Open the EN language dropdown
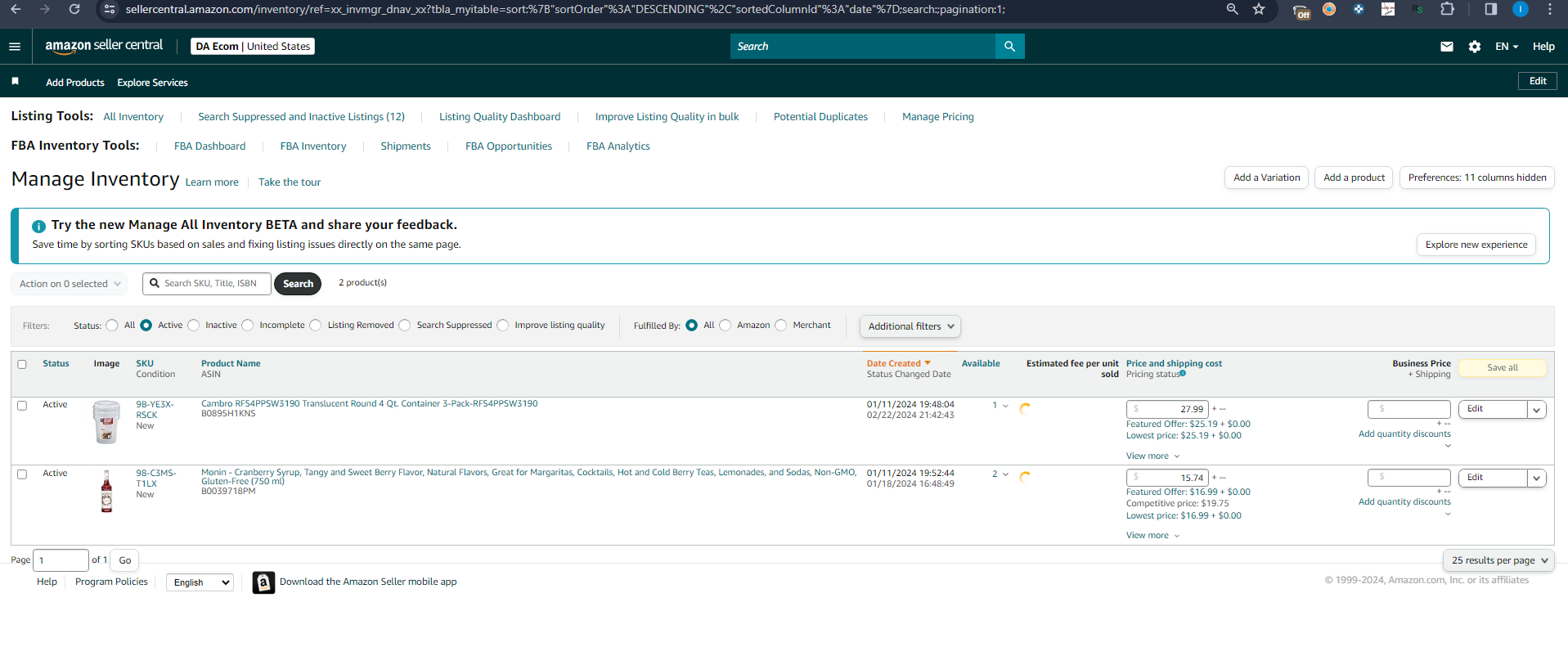1568x665 pixels. tap(1507, 47)
